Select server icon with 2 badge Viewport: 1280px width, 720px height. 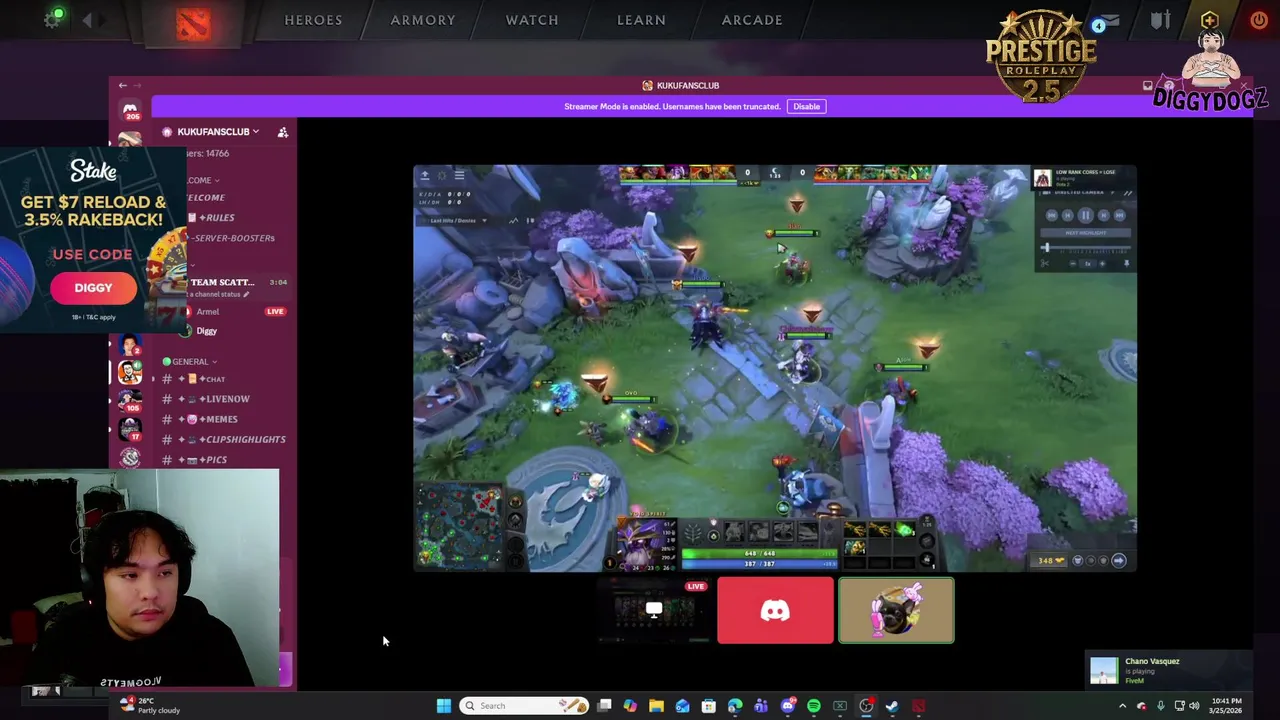130,345
